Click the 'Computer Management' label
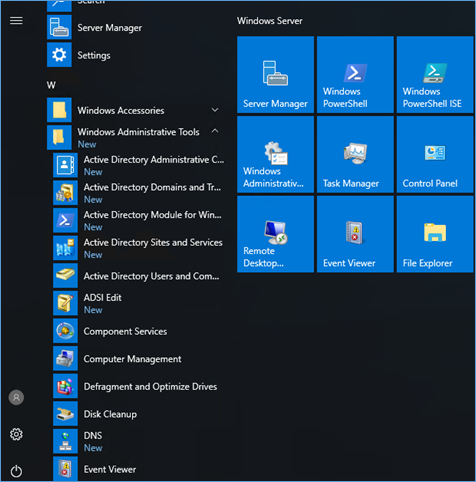The height and width of the screenshot is (482, 476). [132, 359]
